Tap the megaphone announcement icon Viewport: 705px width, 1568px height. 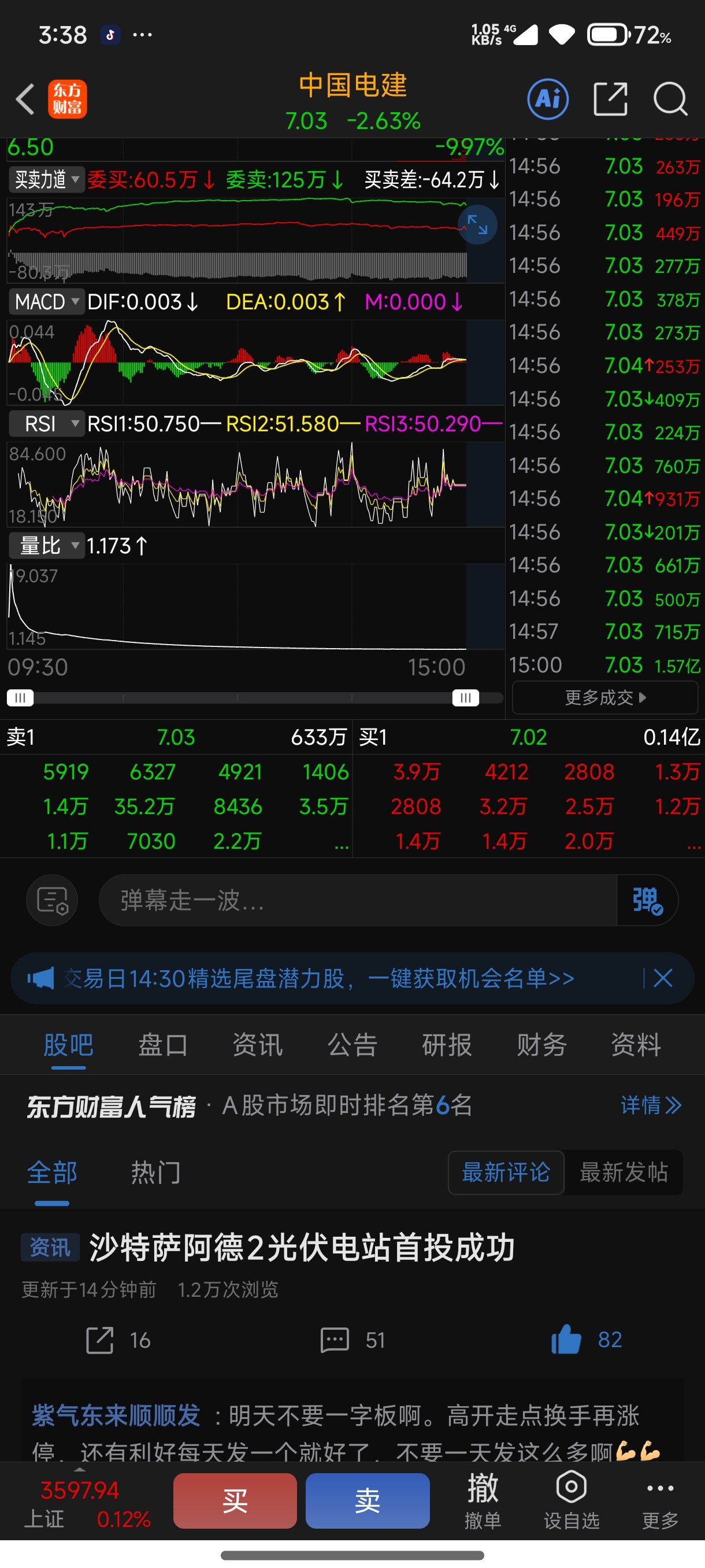[41, 978]
